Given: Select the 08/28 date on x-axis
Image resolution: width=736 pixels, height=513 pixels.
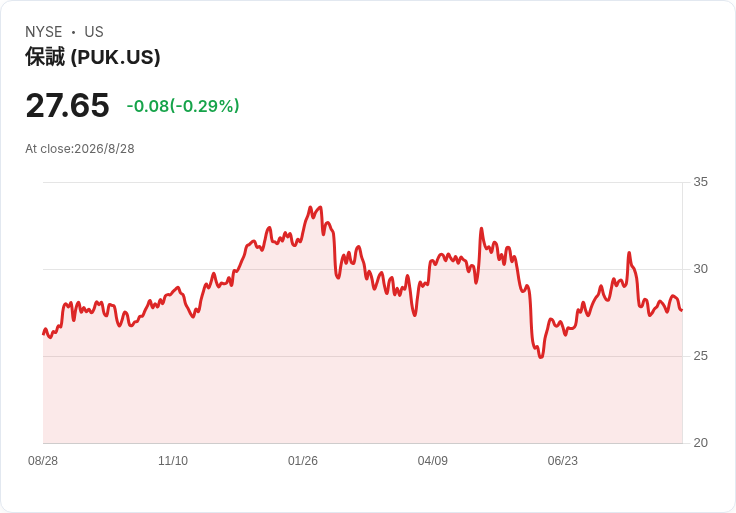Looking at the screenshot, I should (x=43, y=461).
